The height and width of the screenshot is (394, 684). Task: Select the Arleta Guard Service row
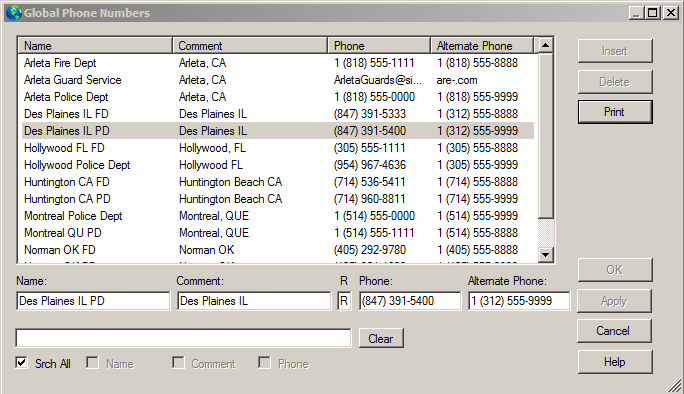(277, 80)
